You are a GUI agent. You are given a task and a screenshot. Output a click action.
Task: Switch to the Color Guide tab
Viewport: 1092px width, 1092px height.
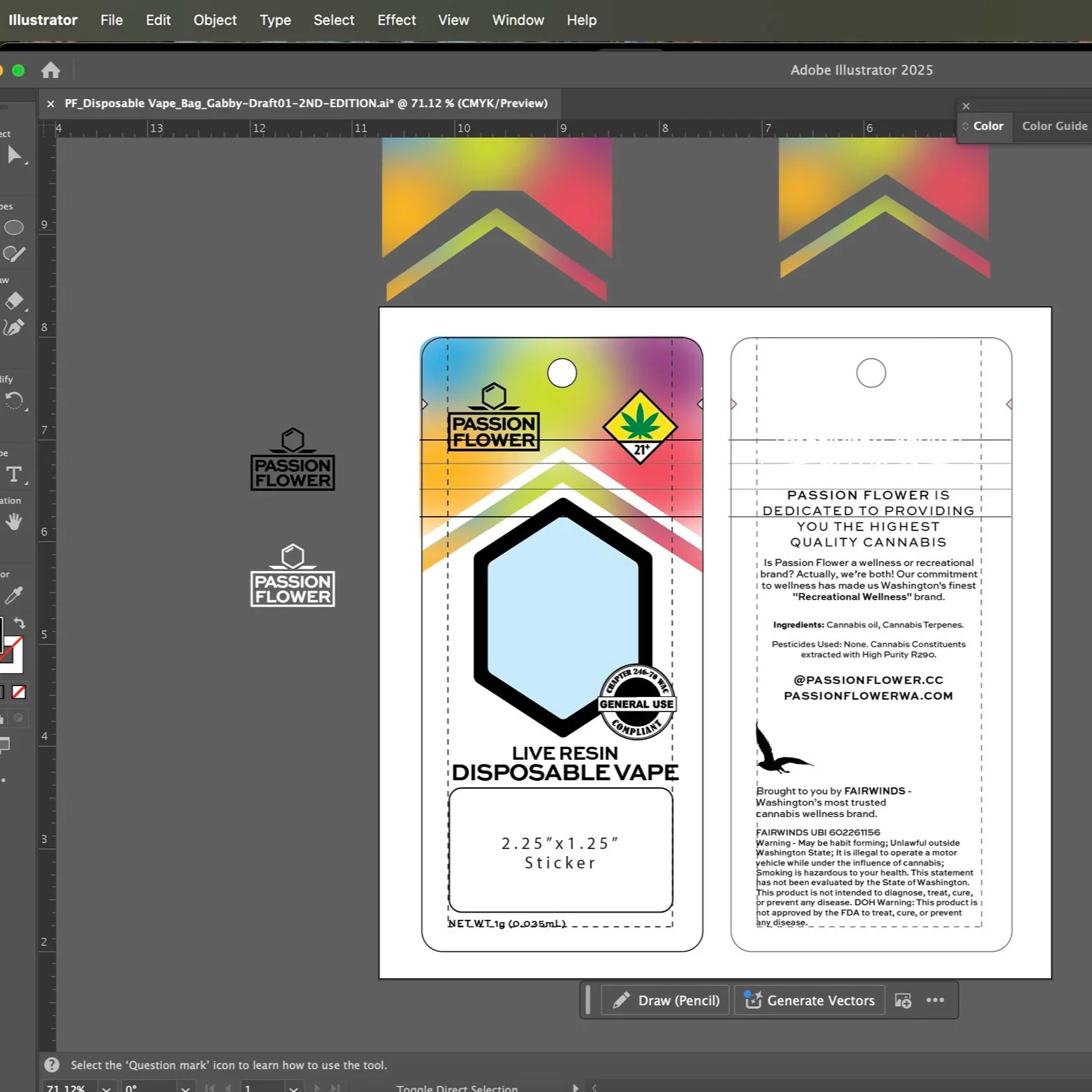tap(1054, 126)
